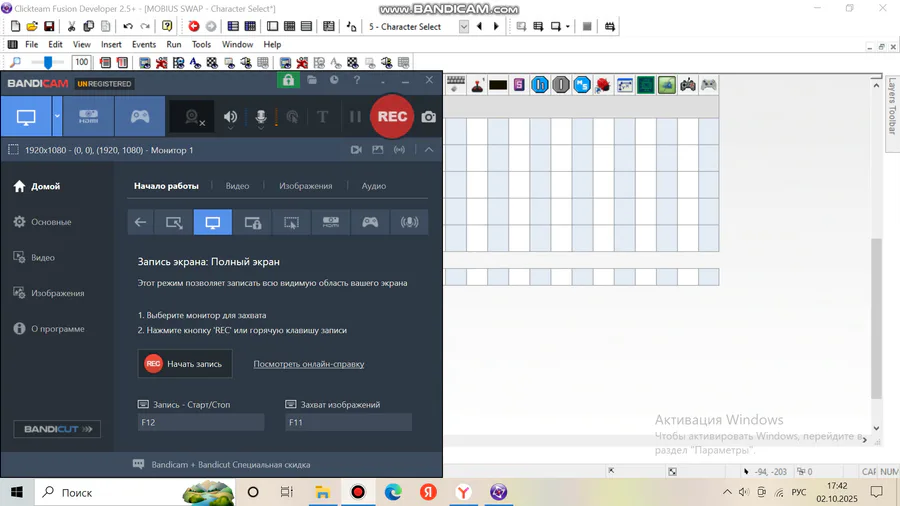Select the dark gamepad object icon
The height and width of the screenshot is (506, 900).
[x=688, y=85]
